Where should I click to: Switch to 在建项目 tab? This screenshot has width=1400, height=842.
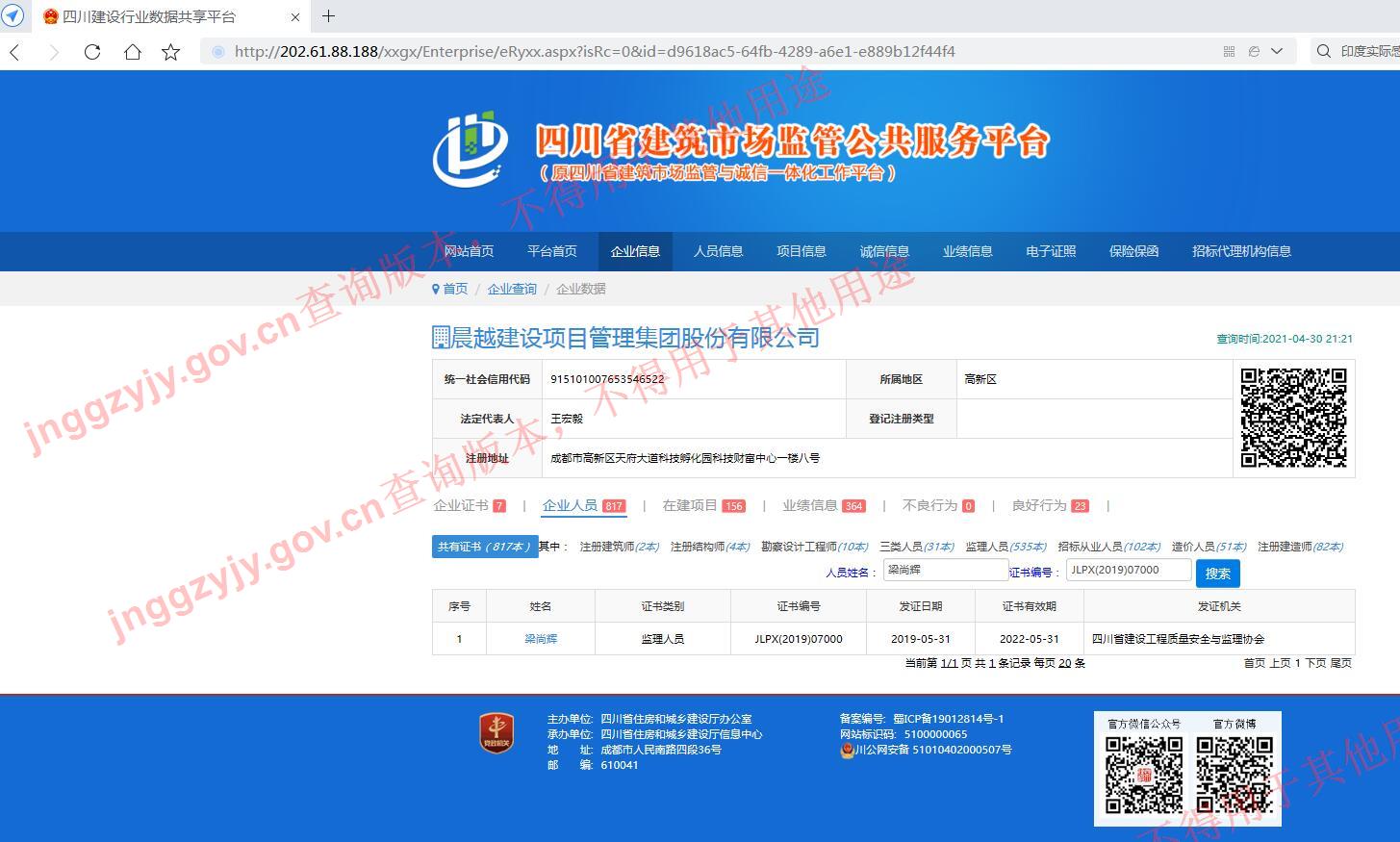coord(690,505)
